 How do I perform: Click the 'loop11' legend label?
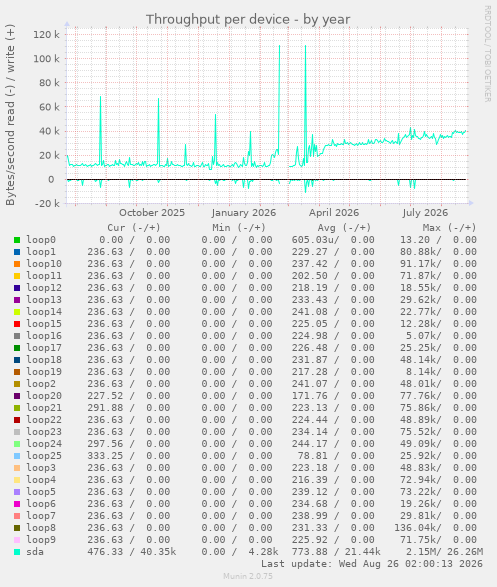tap(44, 276)
